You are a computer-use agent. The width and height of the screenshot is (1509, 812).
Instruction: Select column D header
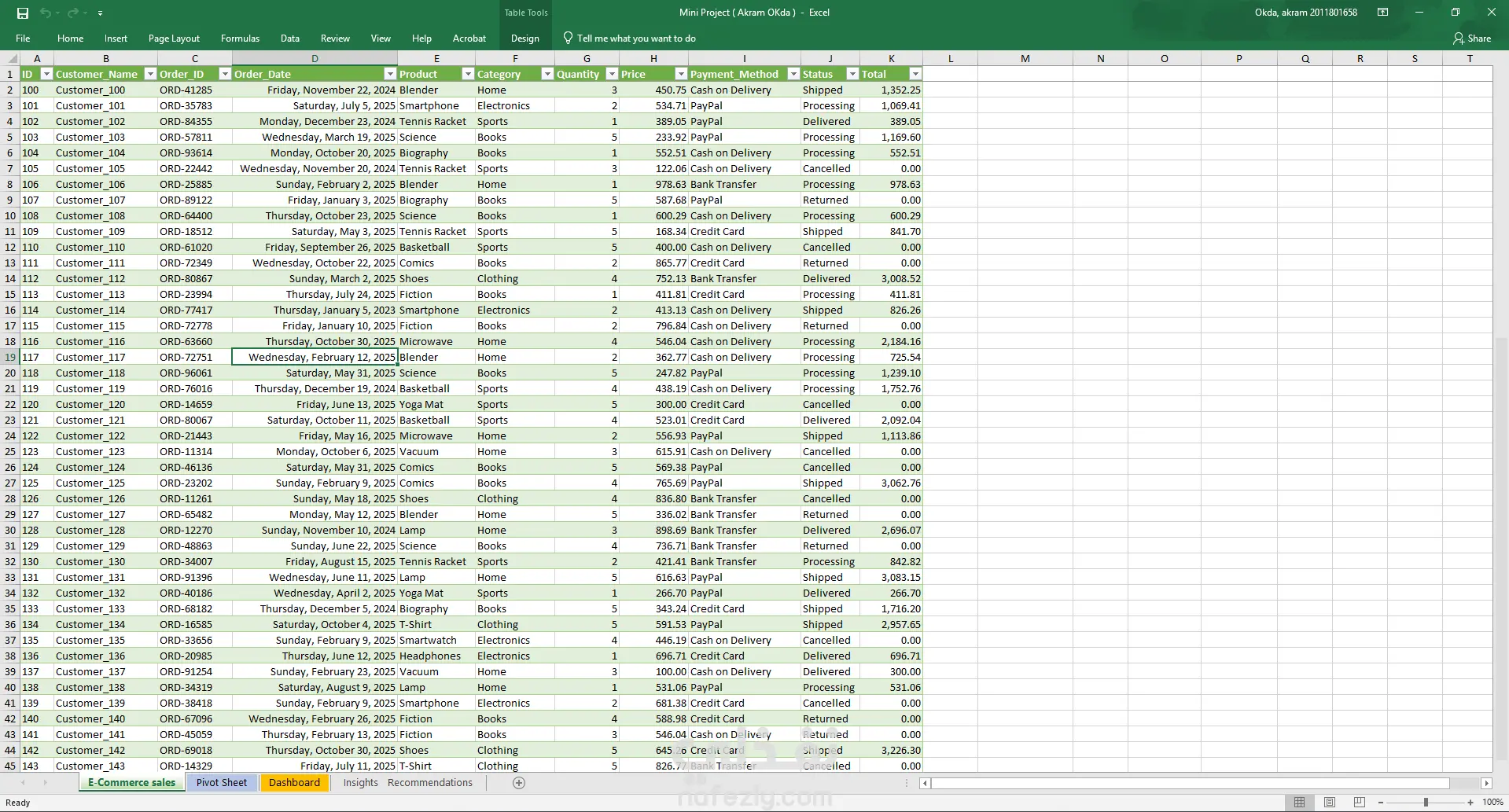pos(315,58)
